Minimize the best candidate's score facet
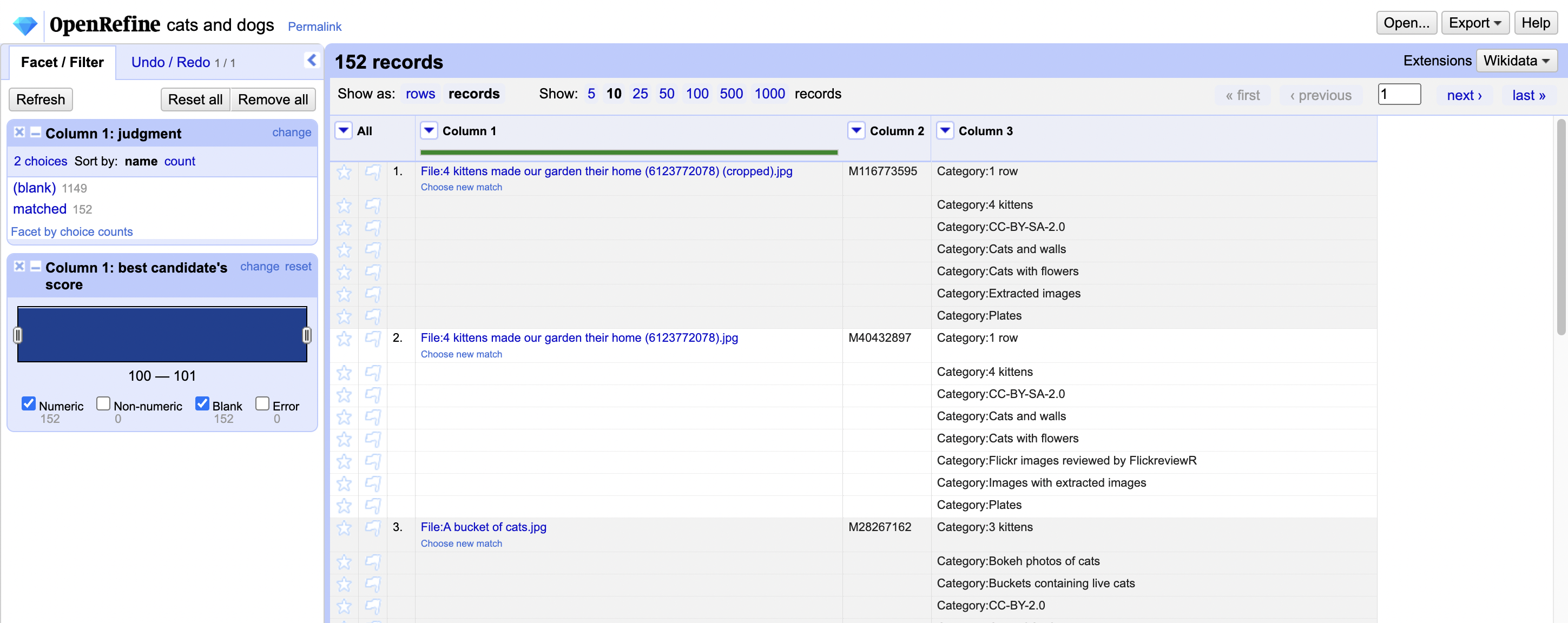Viewport: 1568px width, 623px height. 35,267
